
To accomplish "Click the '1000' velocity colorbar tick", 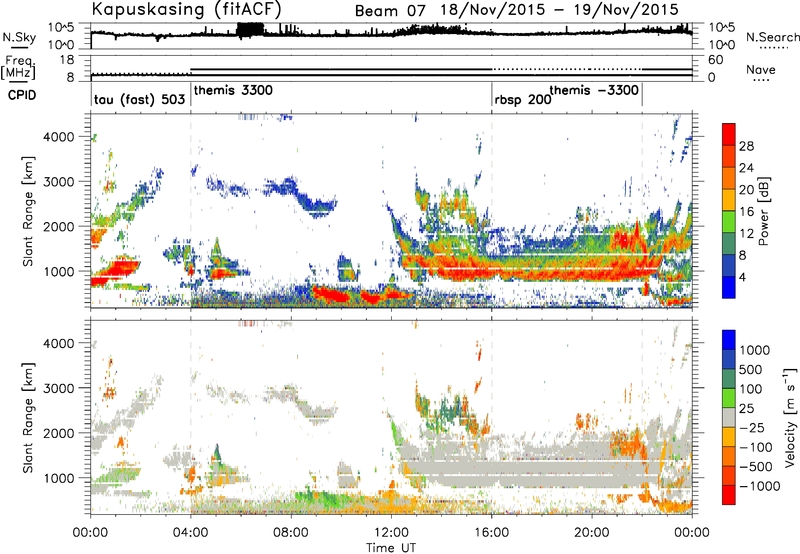I will click(754, 350).
